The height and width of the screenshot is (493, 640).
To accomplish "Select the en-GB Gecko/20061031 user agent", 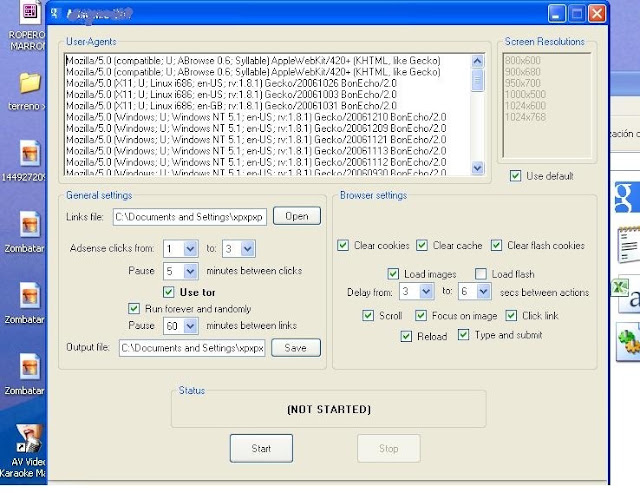I will (x=231, y=106).
